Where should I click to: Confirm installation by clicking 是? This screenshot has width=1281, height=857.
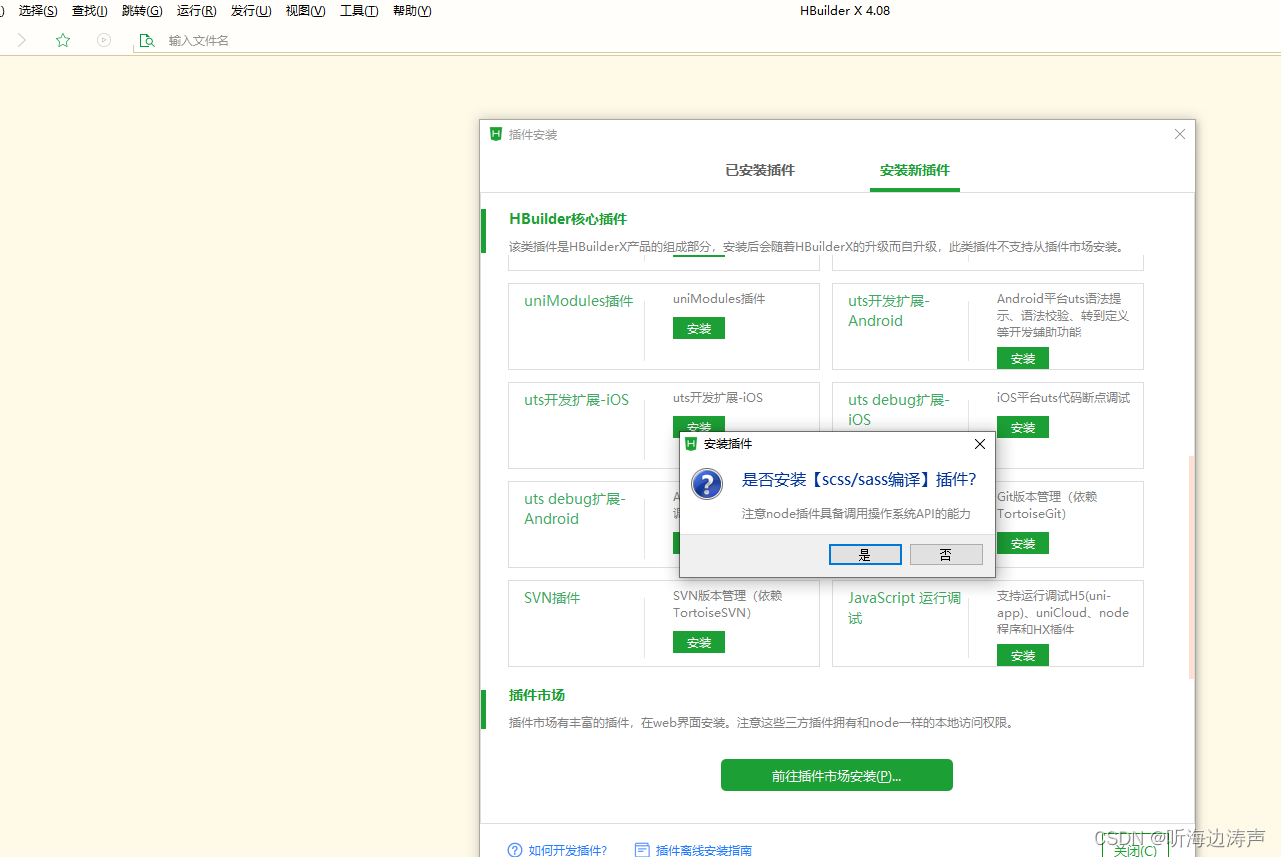(865, 555)
